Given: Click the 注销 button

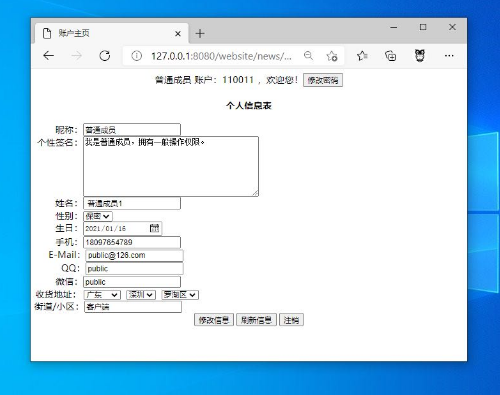Looking at the screenshot, I should pos(291,320).
